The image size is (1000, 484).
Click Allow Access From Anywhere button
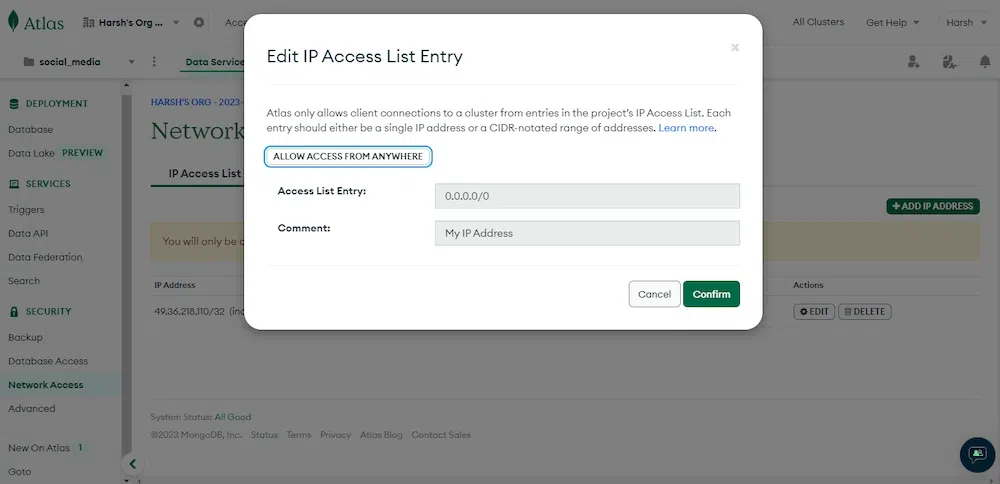coord(348,157)
